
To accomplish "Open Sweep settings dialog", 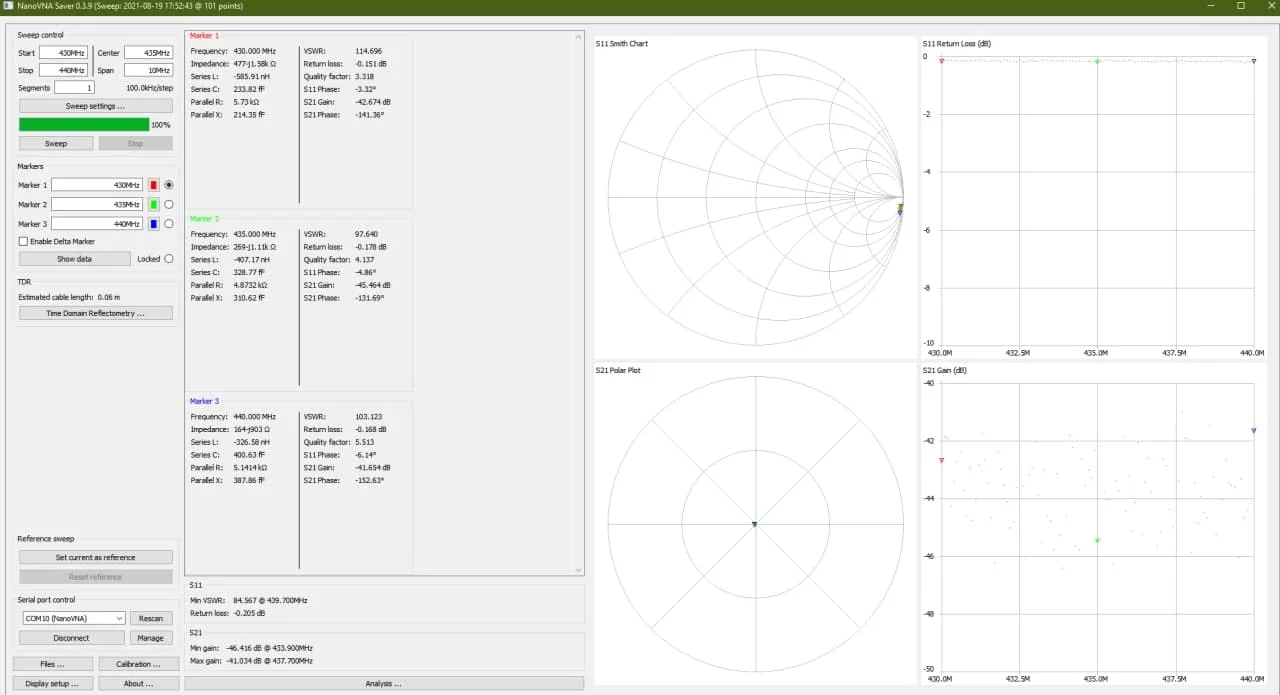I will pyautogui.click(x=96, y=106).
